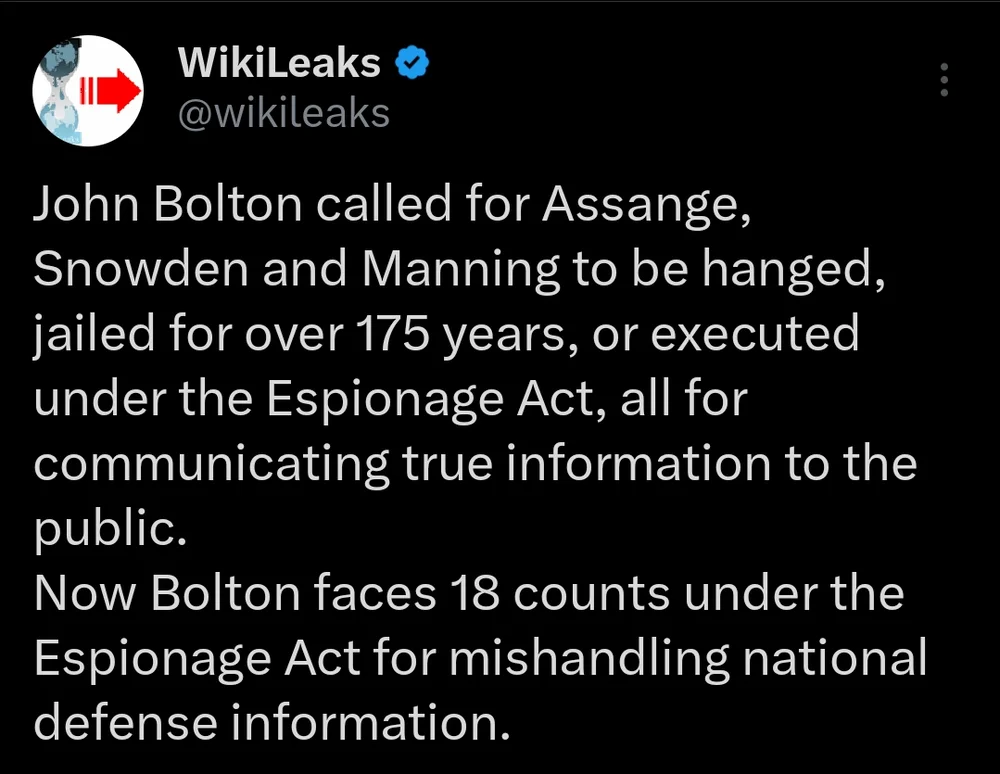
Task: Click the word "communicating" in the tweet
Action: pos(211,464)
